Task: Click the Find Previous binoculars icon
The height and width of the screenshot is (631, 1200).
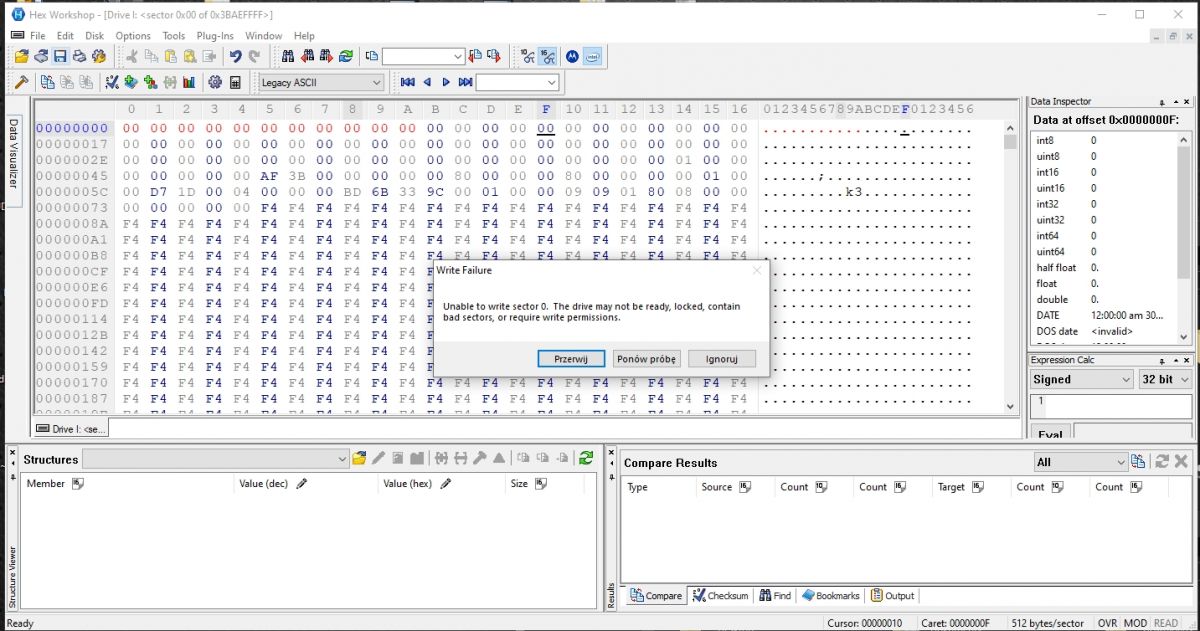Action: 307,57
